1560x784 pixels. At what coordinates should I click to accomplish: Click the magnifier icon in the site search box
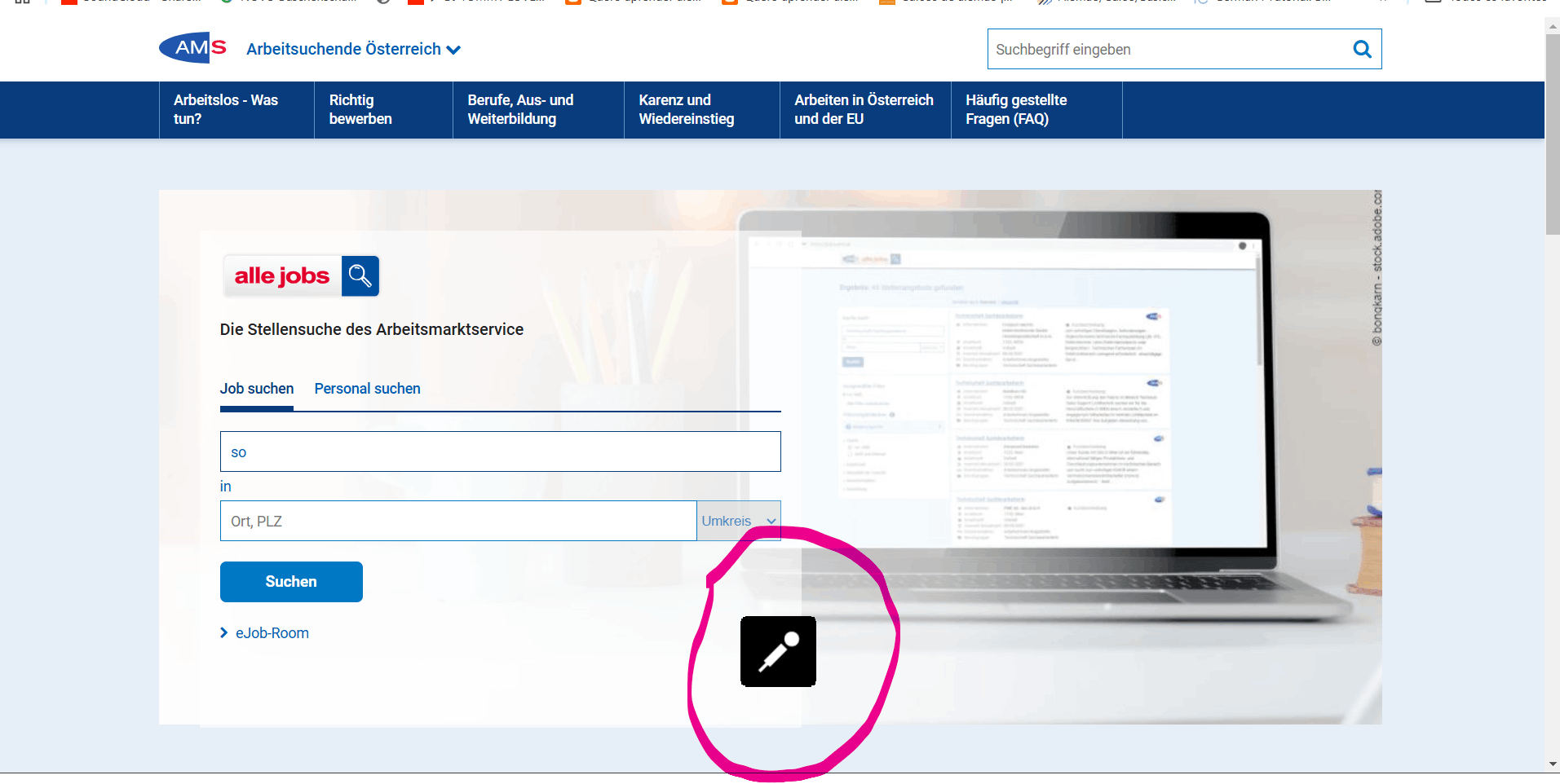(1362, 50)
